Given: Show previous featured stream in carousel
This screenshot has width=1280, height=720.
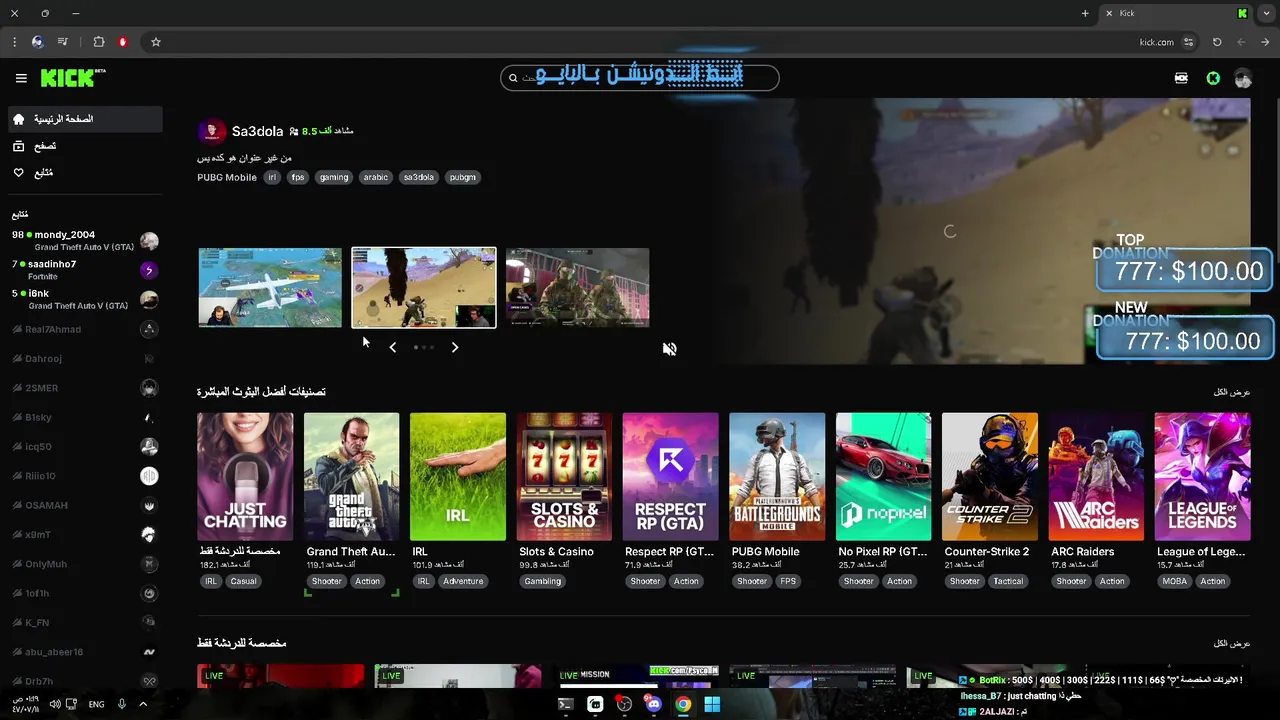Looking at the screenshot, I should click(392, 347).
